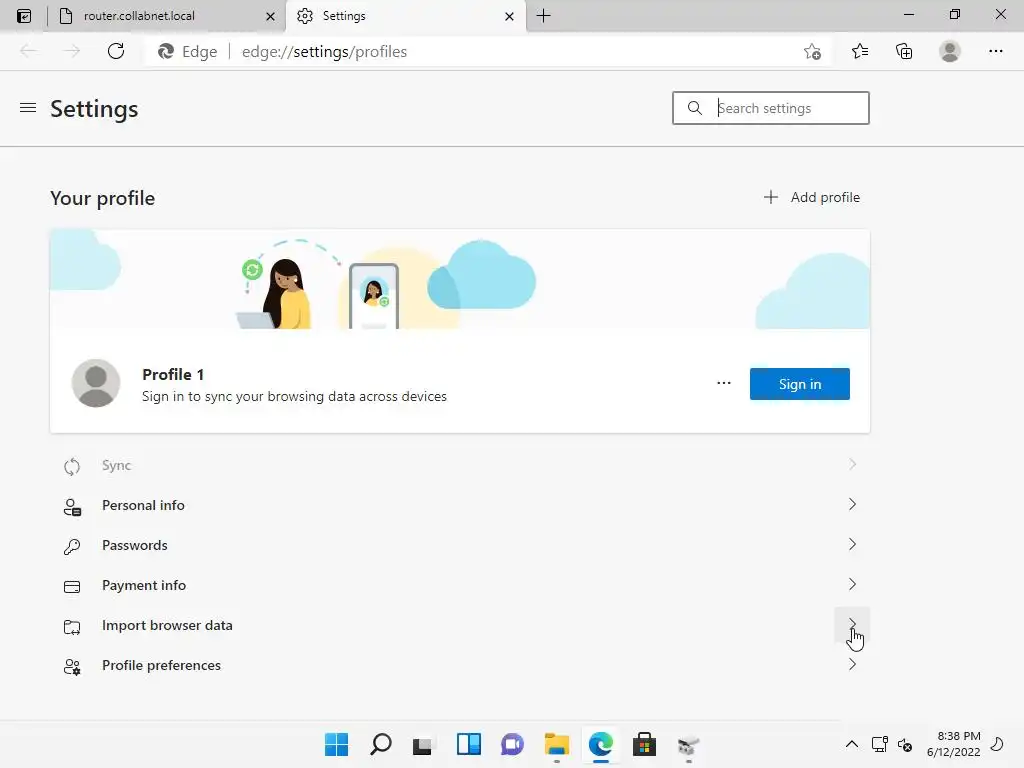Refresh the current page
Viewport: 1024px width, 768px height.
(116, 51)
